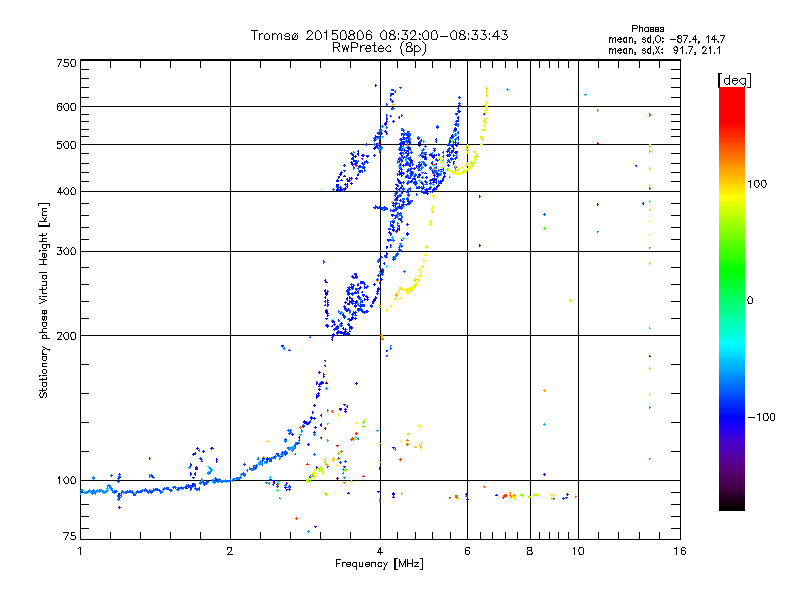800x600 pixels.
Task: Click y-axis tick label '600'
Action: [x=66, y=107]
